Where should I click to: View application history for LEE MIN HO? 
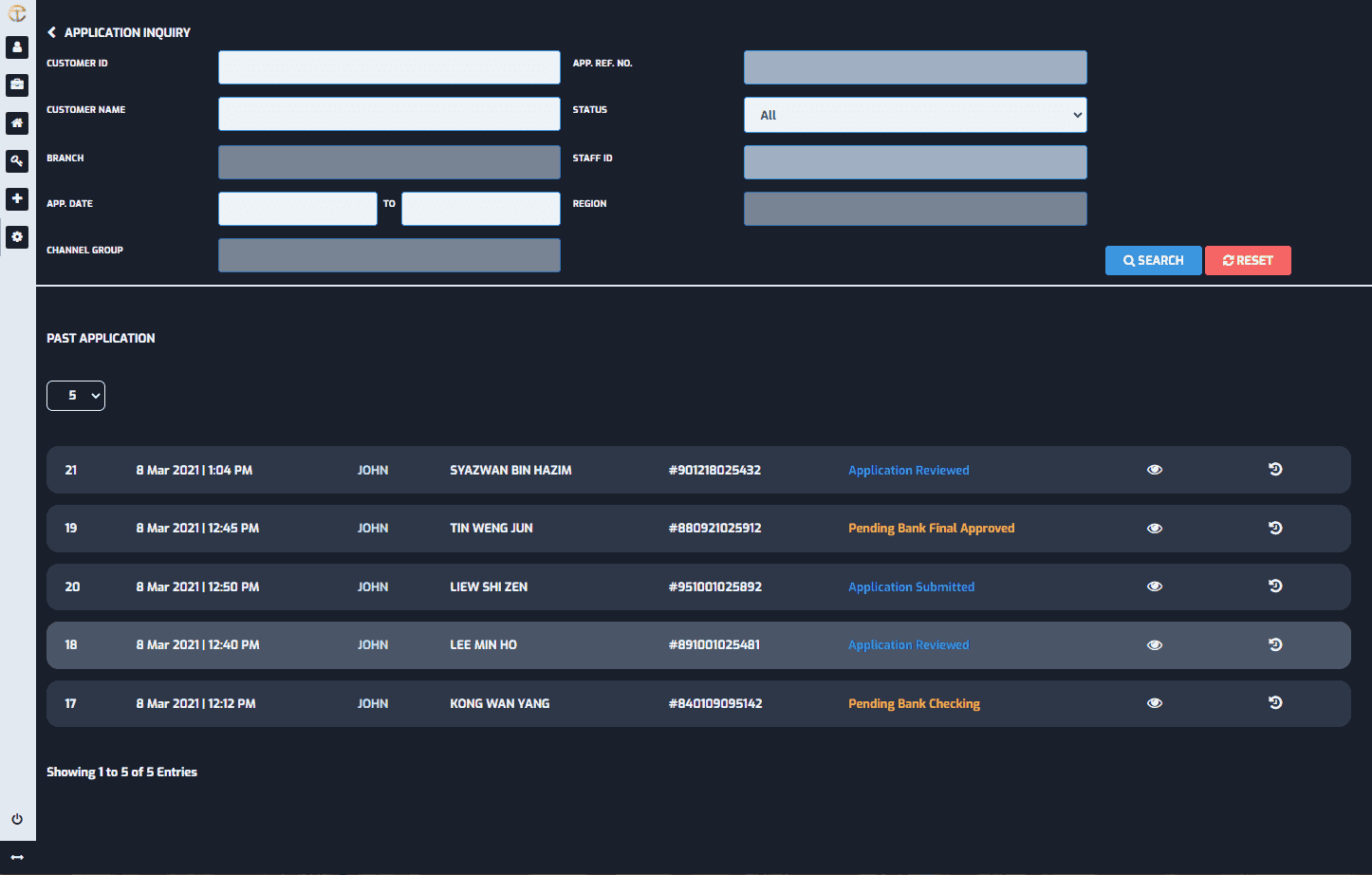pyautogui.click(x=1275, y=644)
